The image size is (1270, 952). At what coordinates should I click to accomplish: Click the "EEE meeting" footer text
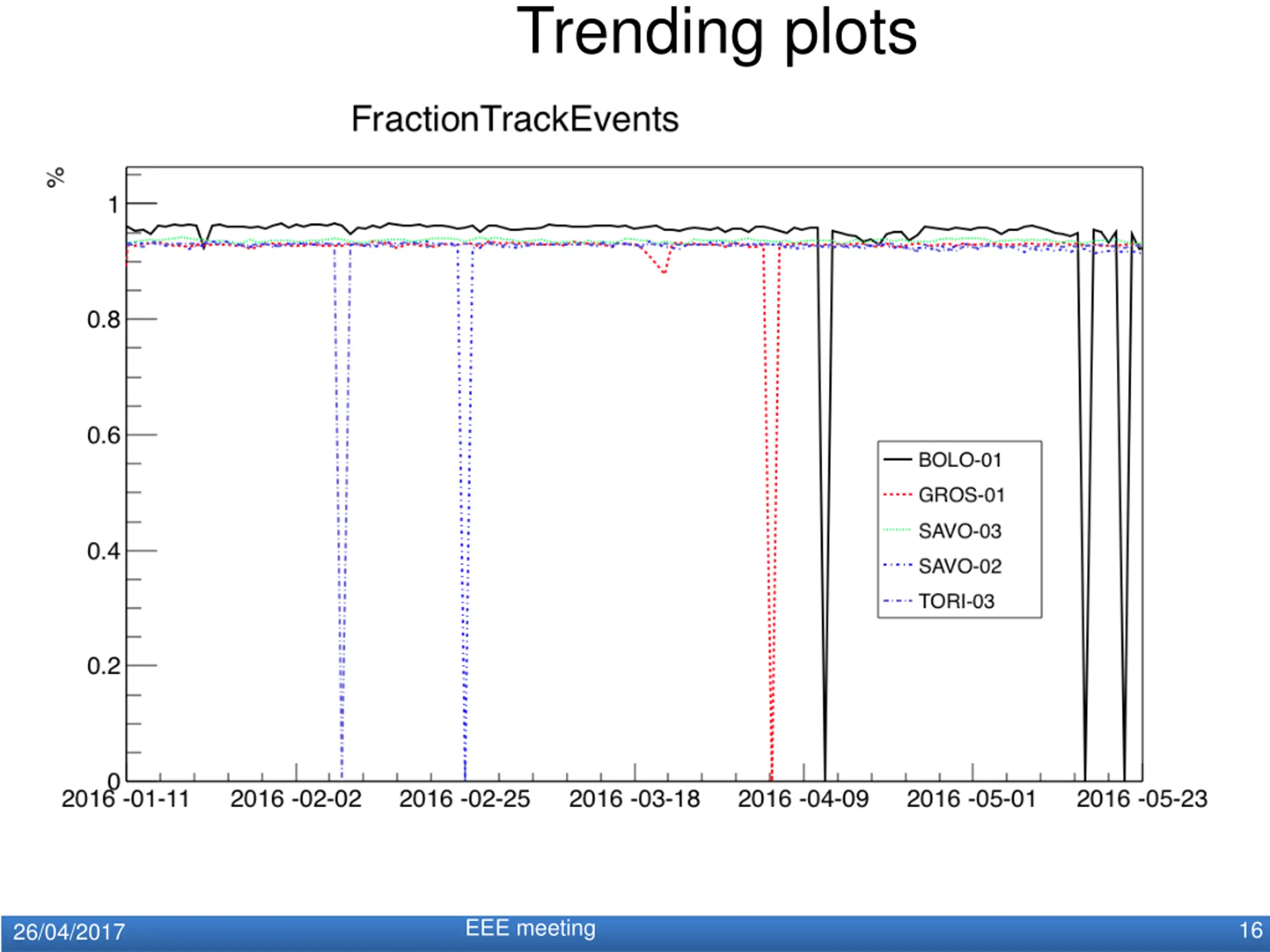(530, 929)
